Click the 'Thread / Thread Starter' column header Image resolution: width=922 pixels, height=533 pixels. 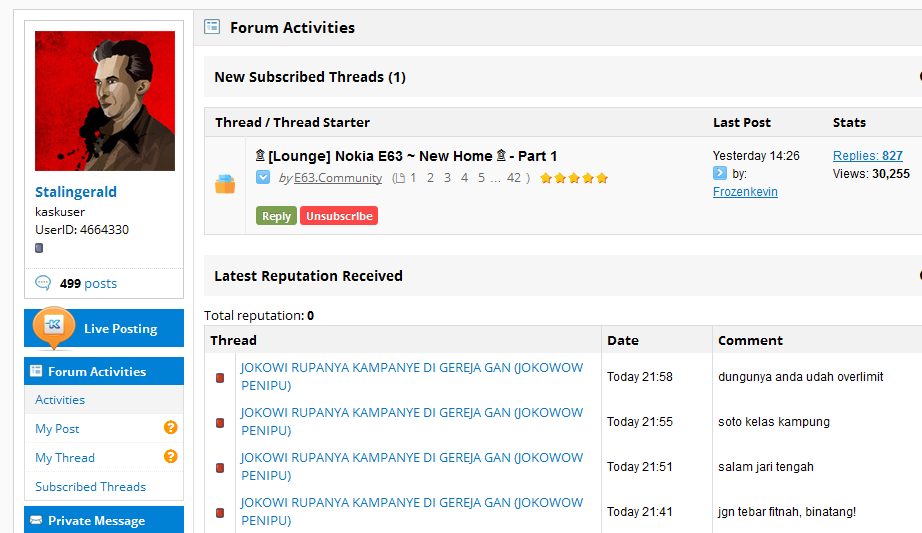click(x=292, y=122)
